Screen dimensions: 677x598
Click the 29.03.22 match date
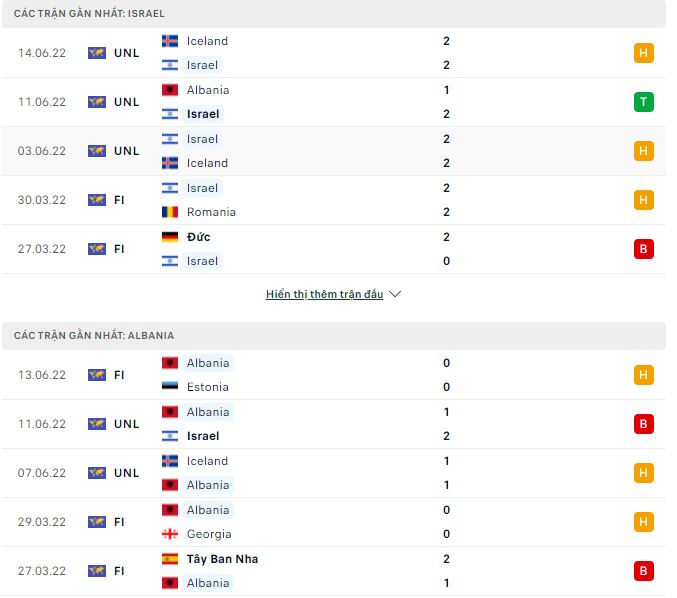point(41,522)
